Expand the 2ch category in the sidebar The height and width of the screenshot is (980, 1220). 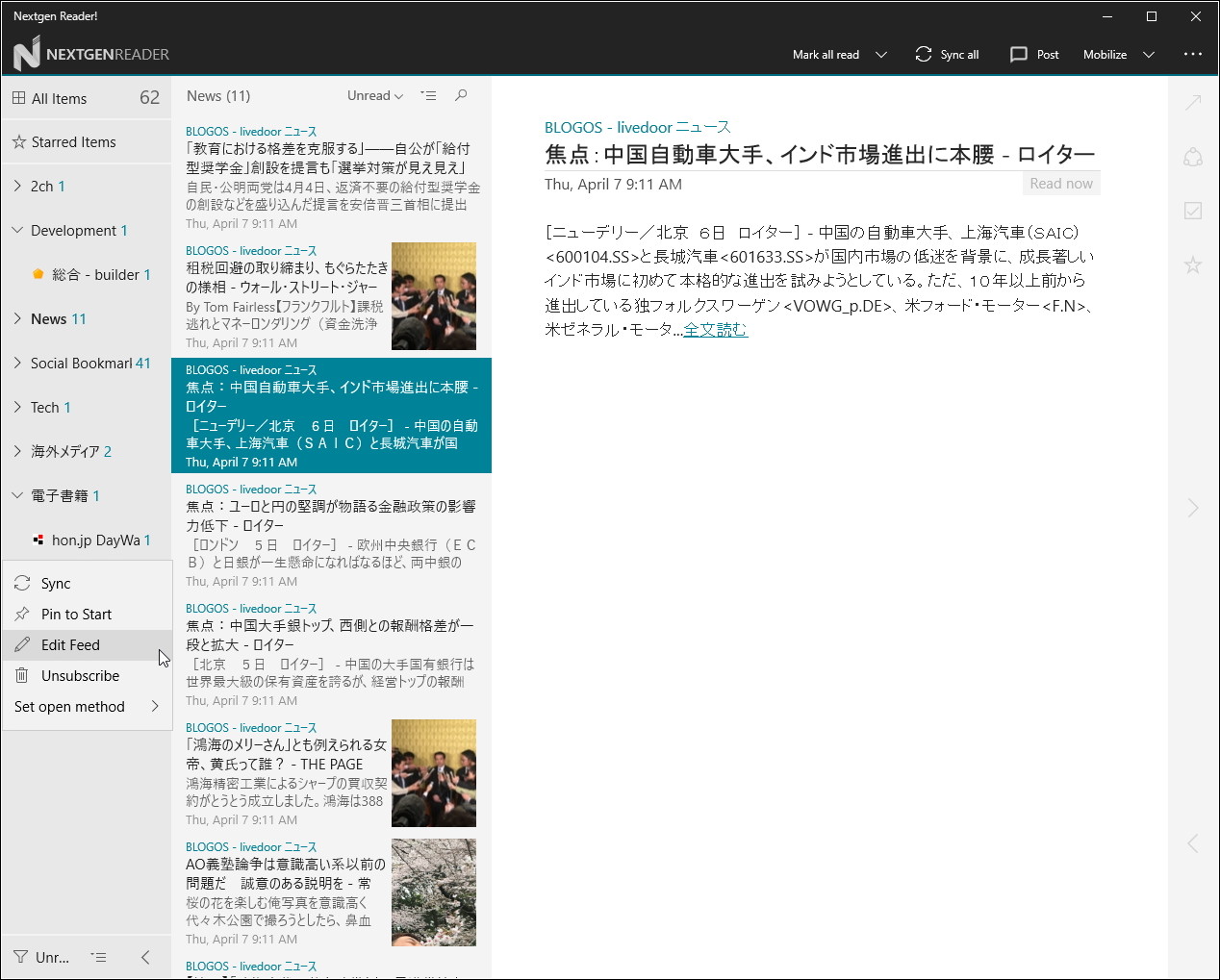point(16,186)
